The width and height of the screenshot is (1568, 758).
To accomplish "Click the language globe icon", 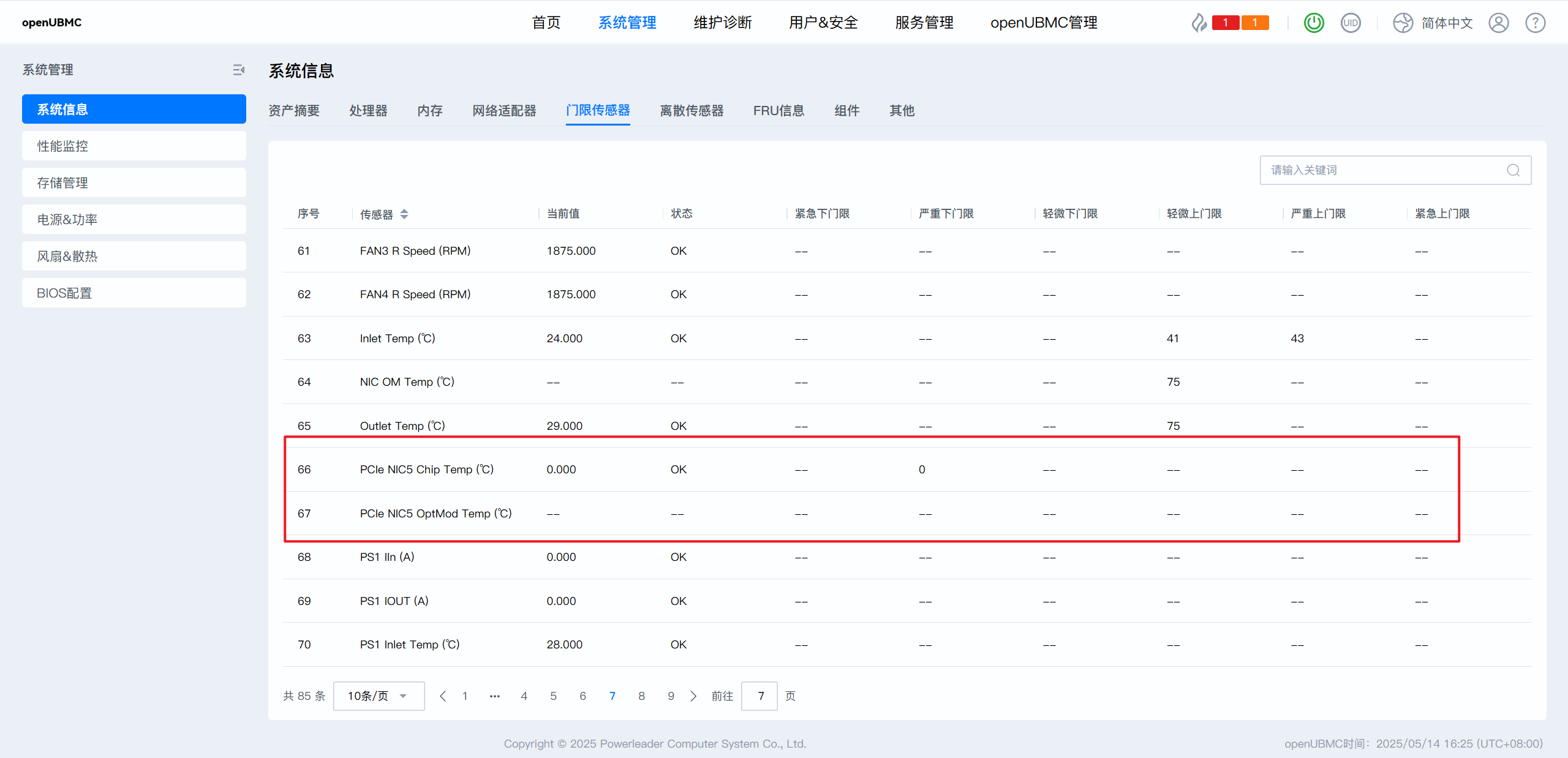I will (1403, 23).
